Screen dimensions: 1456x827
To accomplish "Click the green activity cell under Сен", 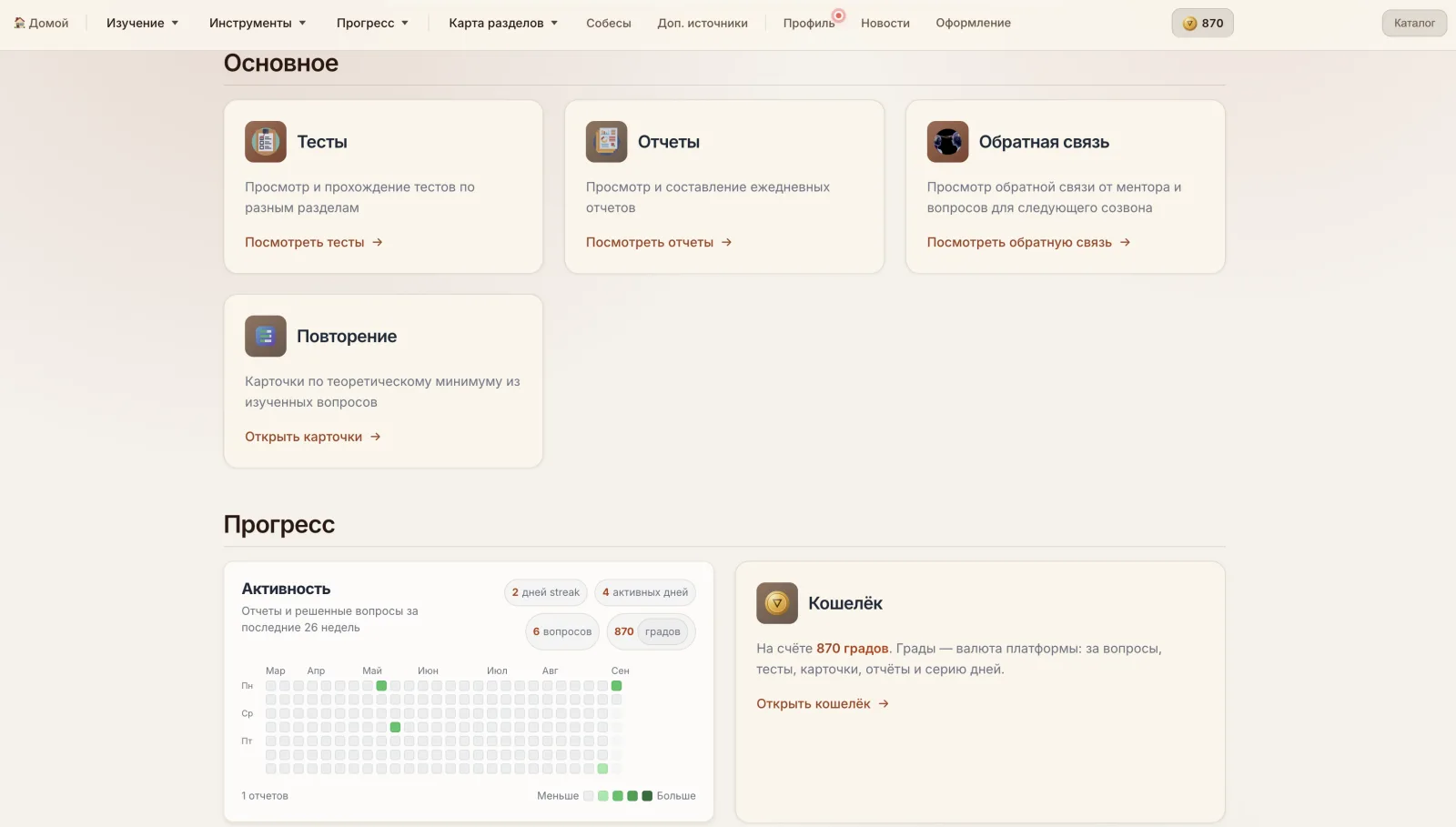I will coord(616,686).
